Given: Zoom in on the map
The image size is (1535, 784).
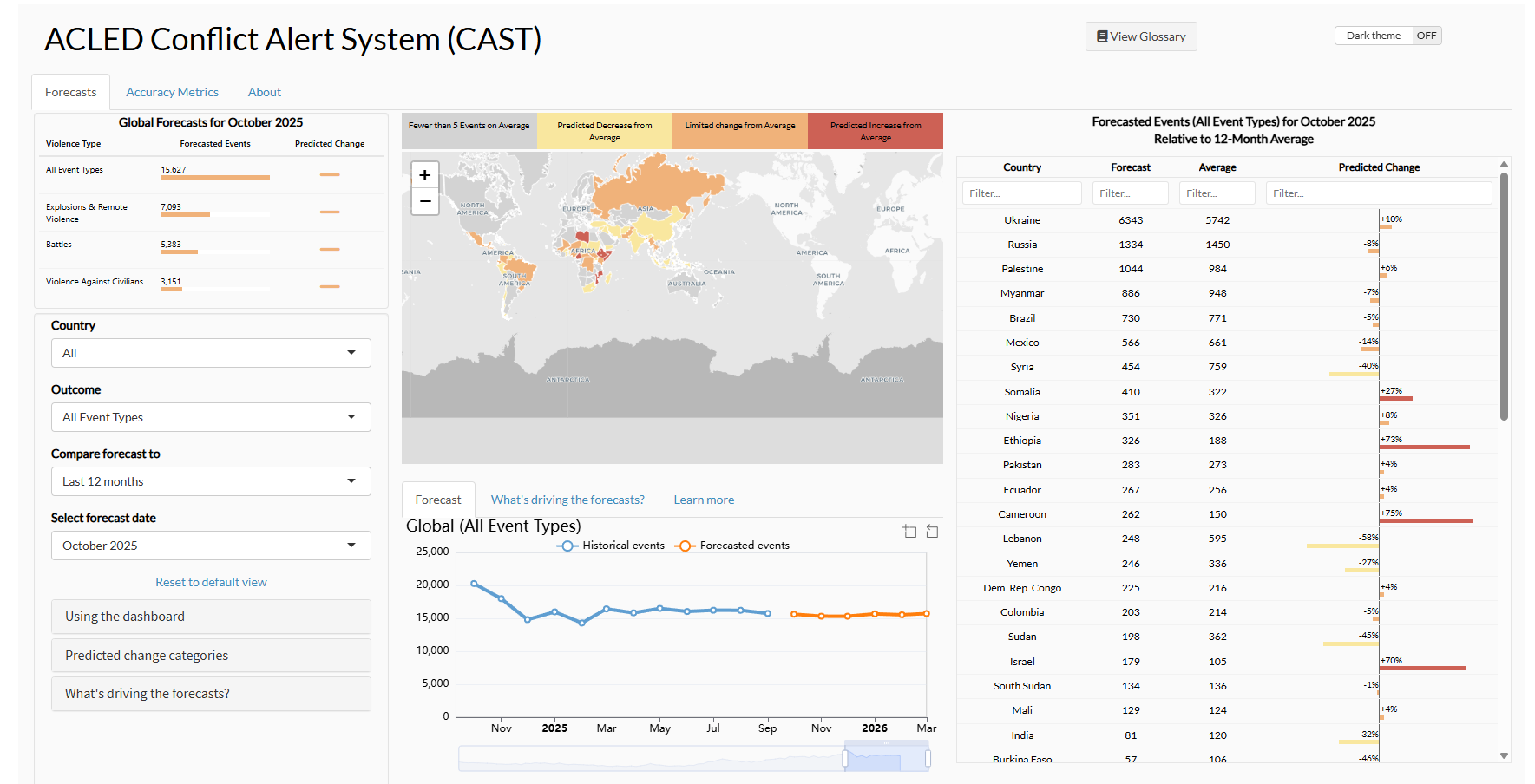Looking at the screenshot, I should [x=424, y=175].
